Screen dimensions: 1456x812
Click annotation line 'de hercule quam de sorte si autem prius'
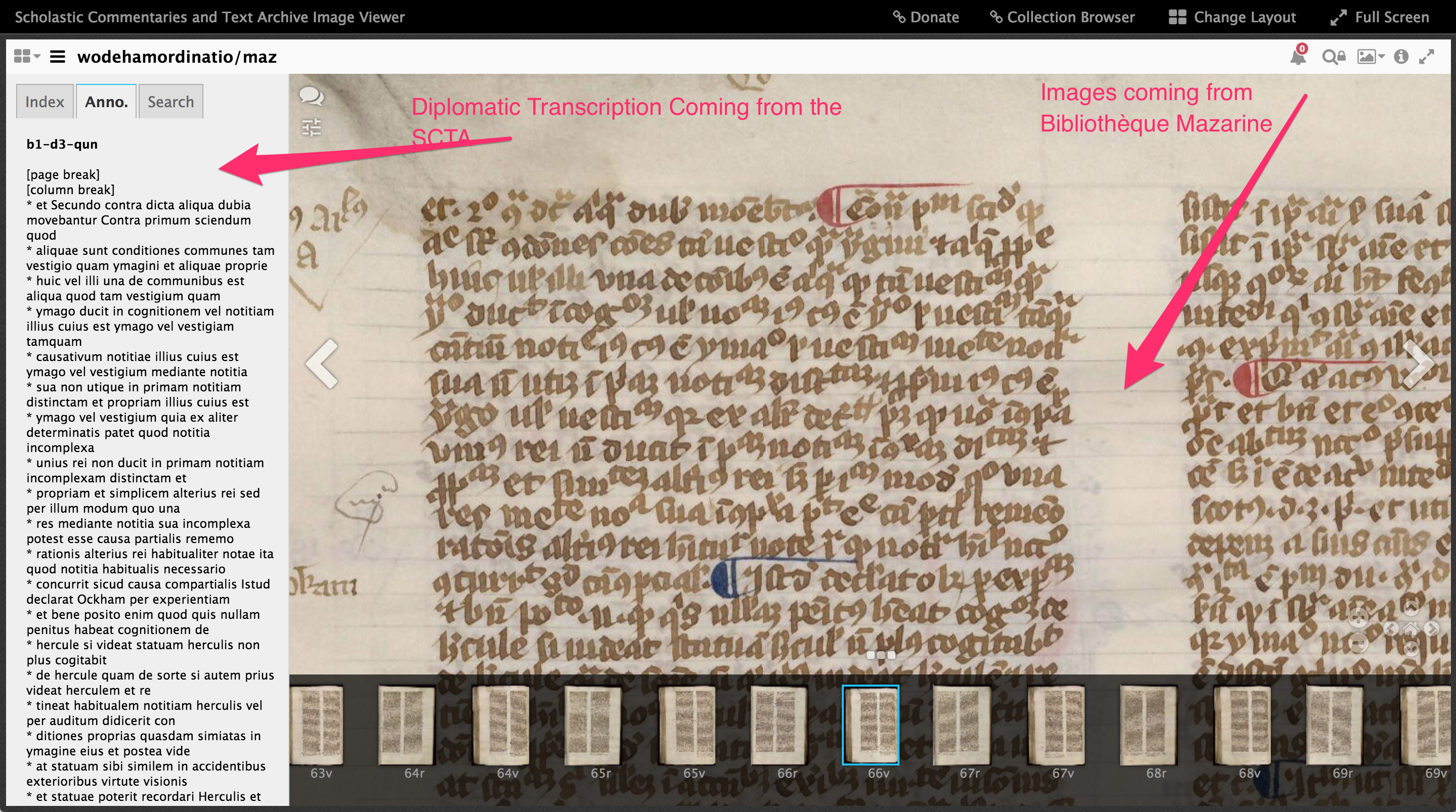click(x=155, y=675)
